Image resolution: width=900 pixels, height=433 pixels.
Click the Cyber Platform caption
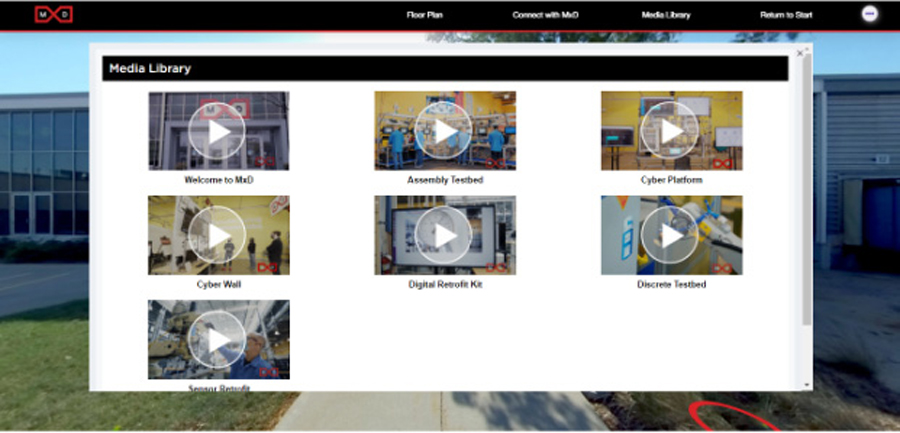coord(672,180)
